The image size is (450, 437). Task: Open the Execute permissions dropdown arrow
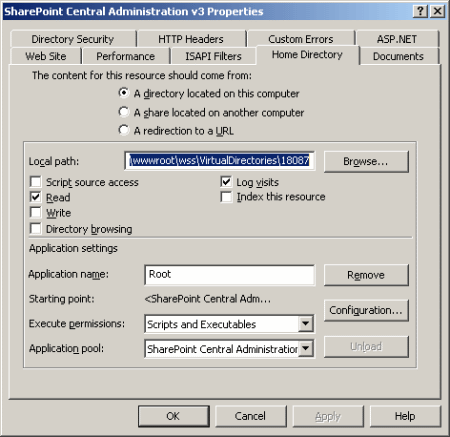(305, 324)
